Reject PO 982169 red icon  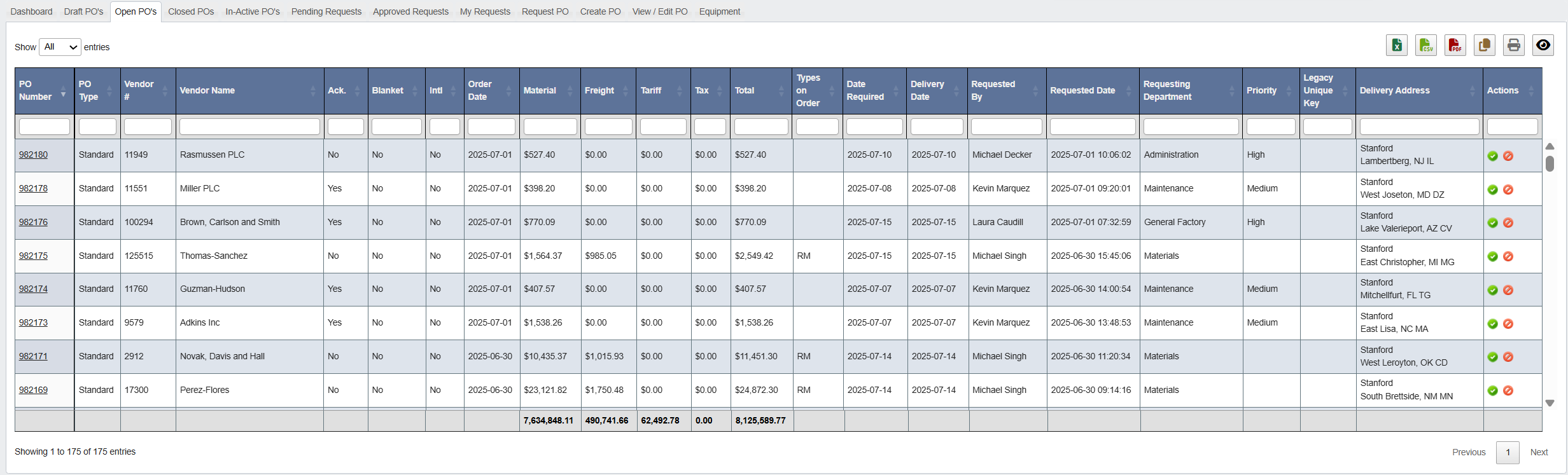click(1508, 390)
